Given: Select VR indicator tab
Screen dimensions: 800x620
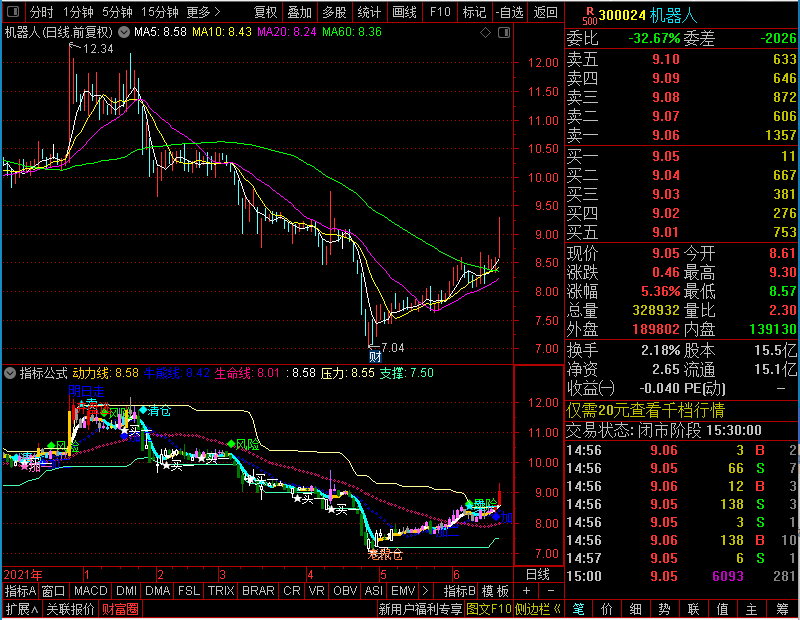Looking at the screenshot, I should (x=316, y=591).
